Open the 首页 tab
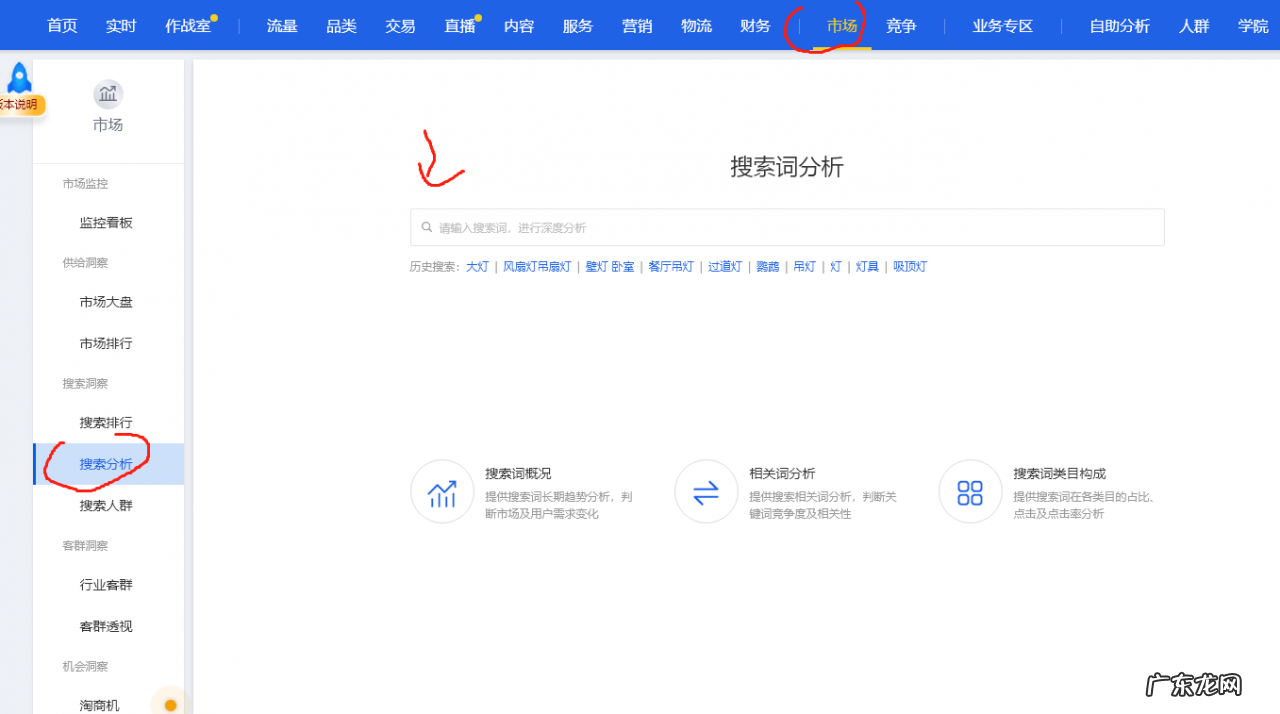This screenshot has height=714, width=1280. point(61,26)
